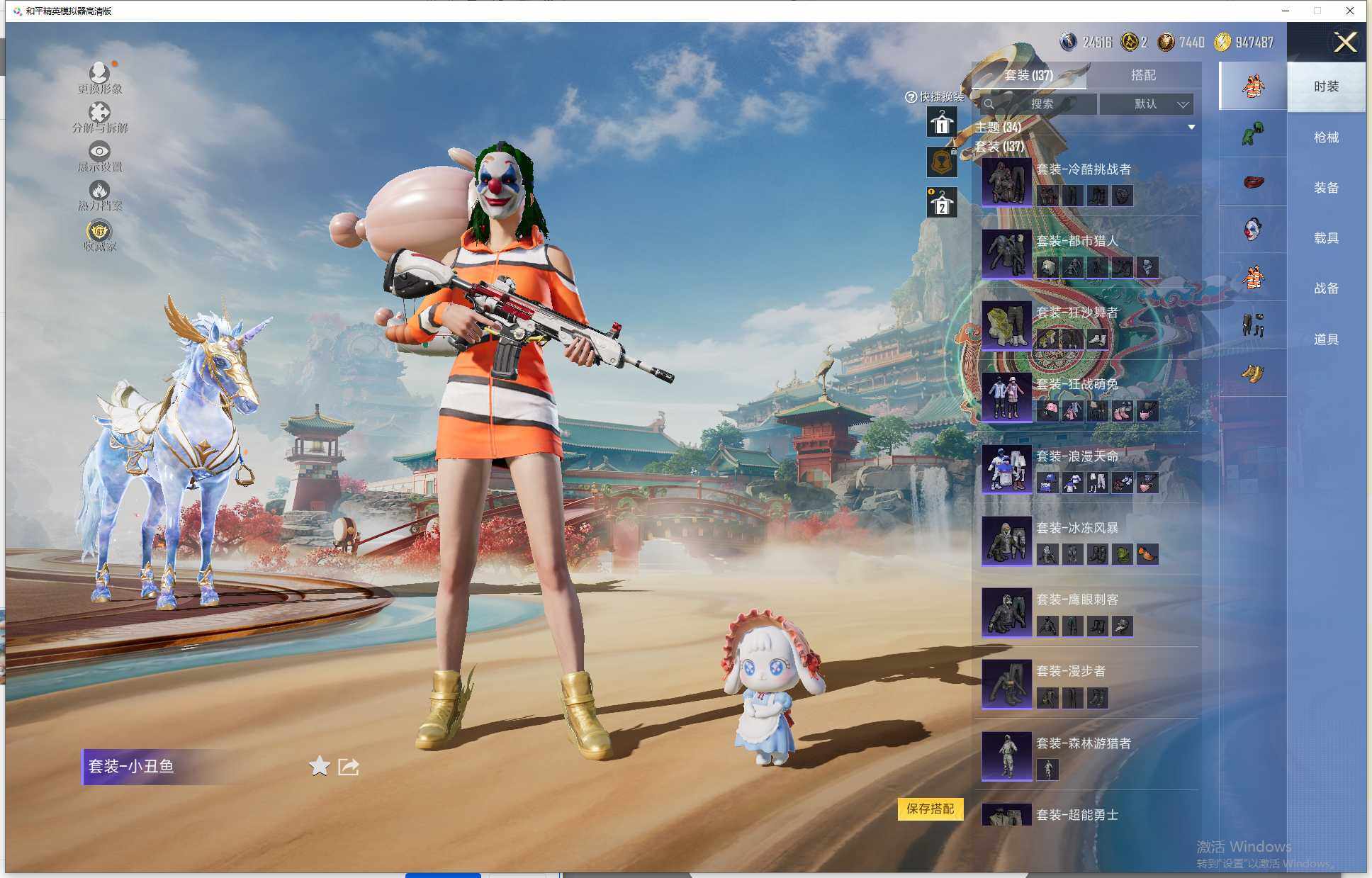Click the share icon beside outfit name
The width and height of the screenshot is (1372, 878).
pos(348,766)
